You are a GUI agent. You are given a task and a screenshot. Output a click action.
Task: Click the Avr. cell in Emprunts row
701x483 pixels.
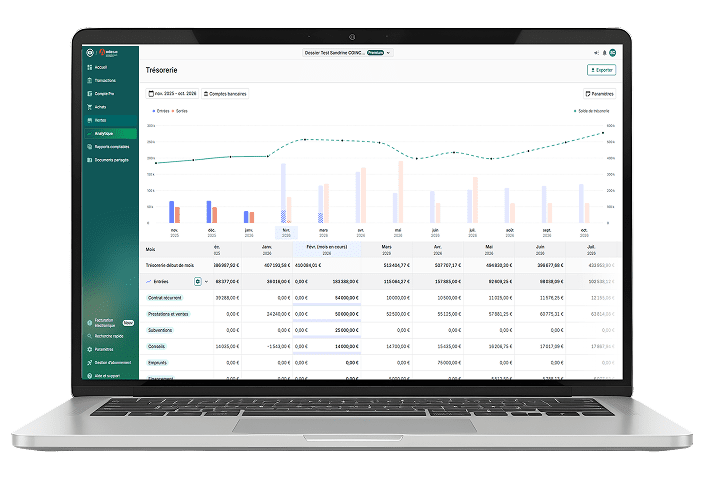(438, 363)
